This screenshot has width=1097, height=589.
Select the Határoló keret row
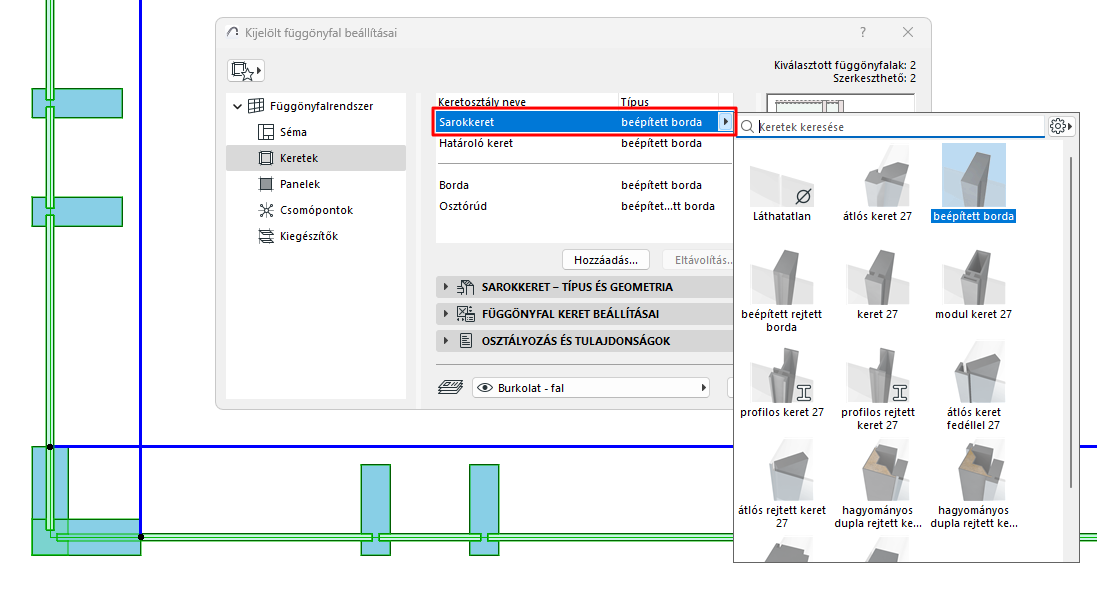point(584,143)
